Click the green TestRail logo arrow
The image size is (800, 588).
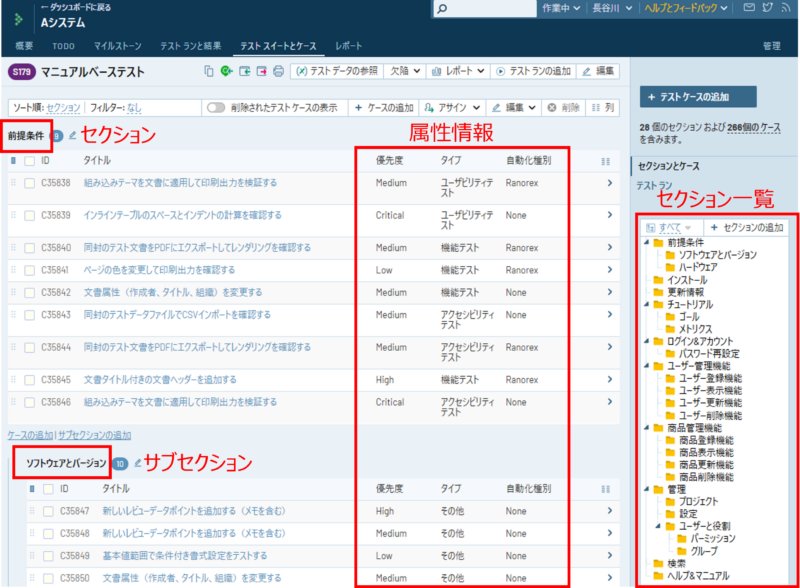point(19,19)
